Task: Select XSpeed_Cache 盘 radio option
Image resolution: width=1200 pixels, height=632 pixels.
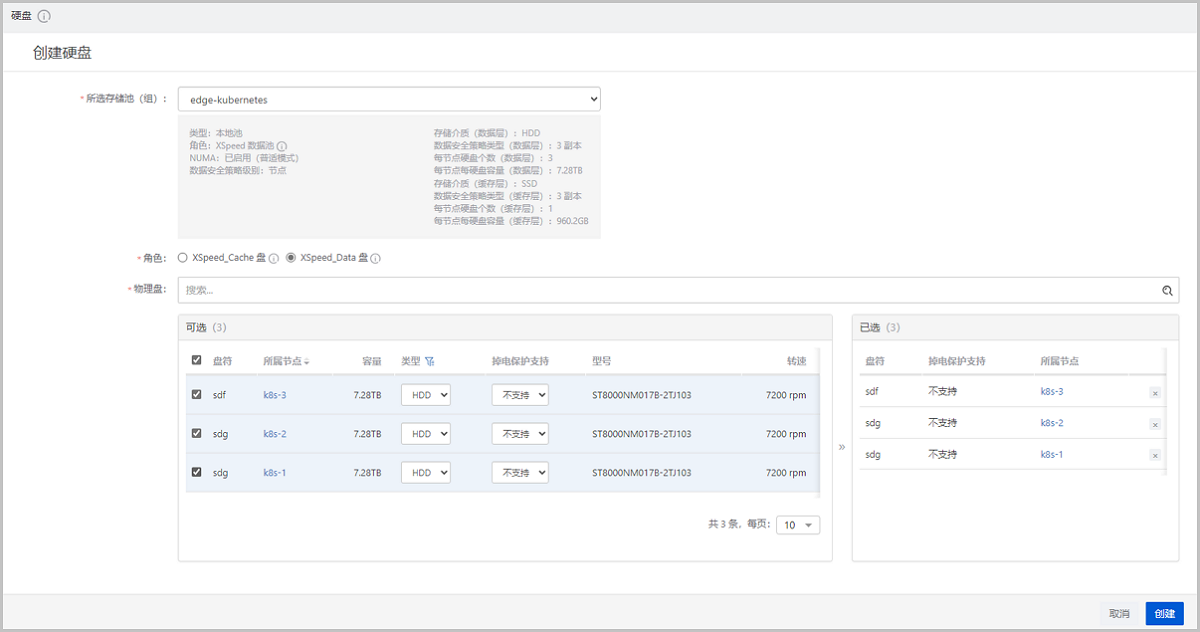Action: pos(182,257)
